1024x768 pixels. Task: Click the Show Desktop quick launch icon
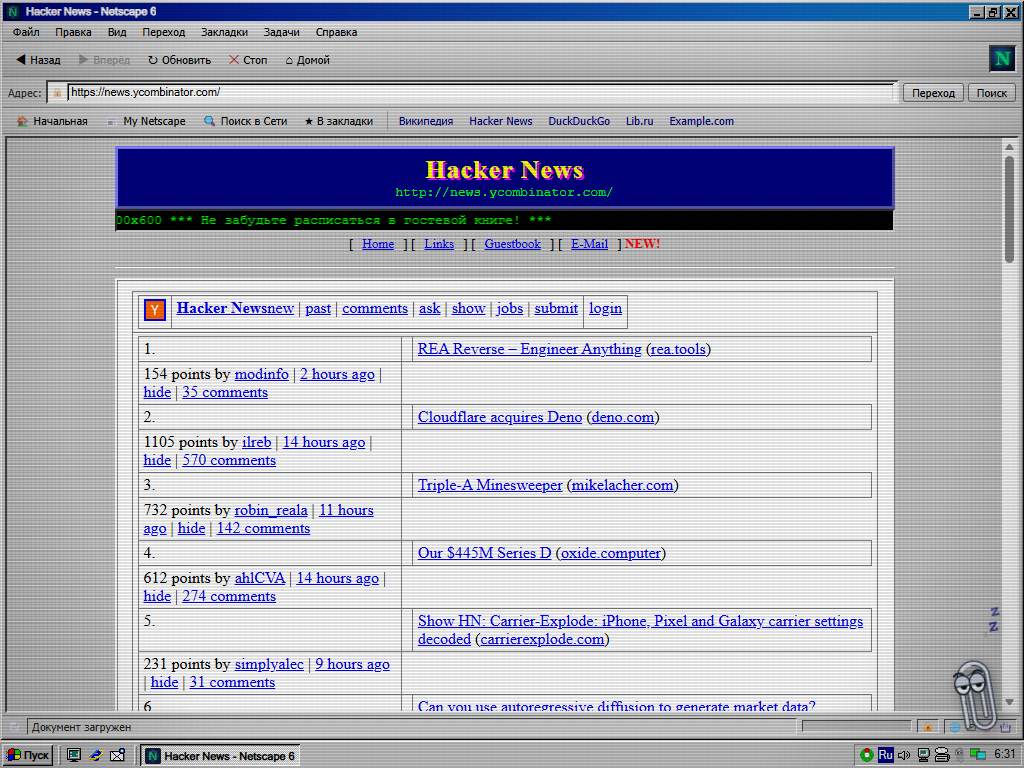tap(74, 756)
